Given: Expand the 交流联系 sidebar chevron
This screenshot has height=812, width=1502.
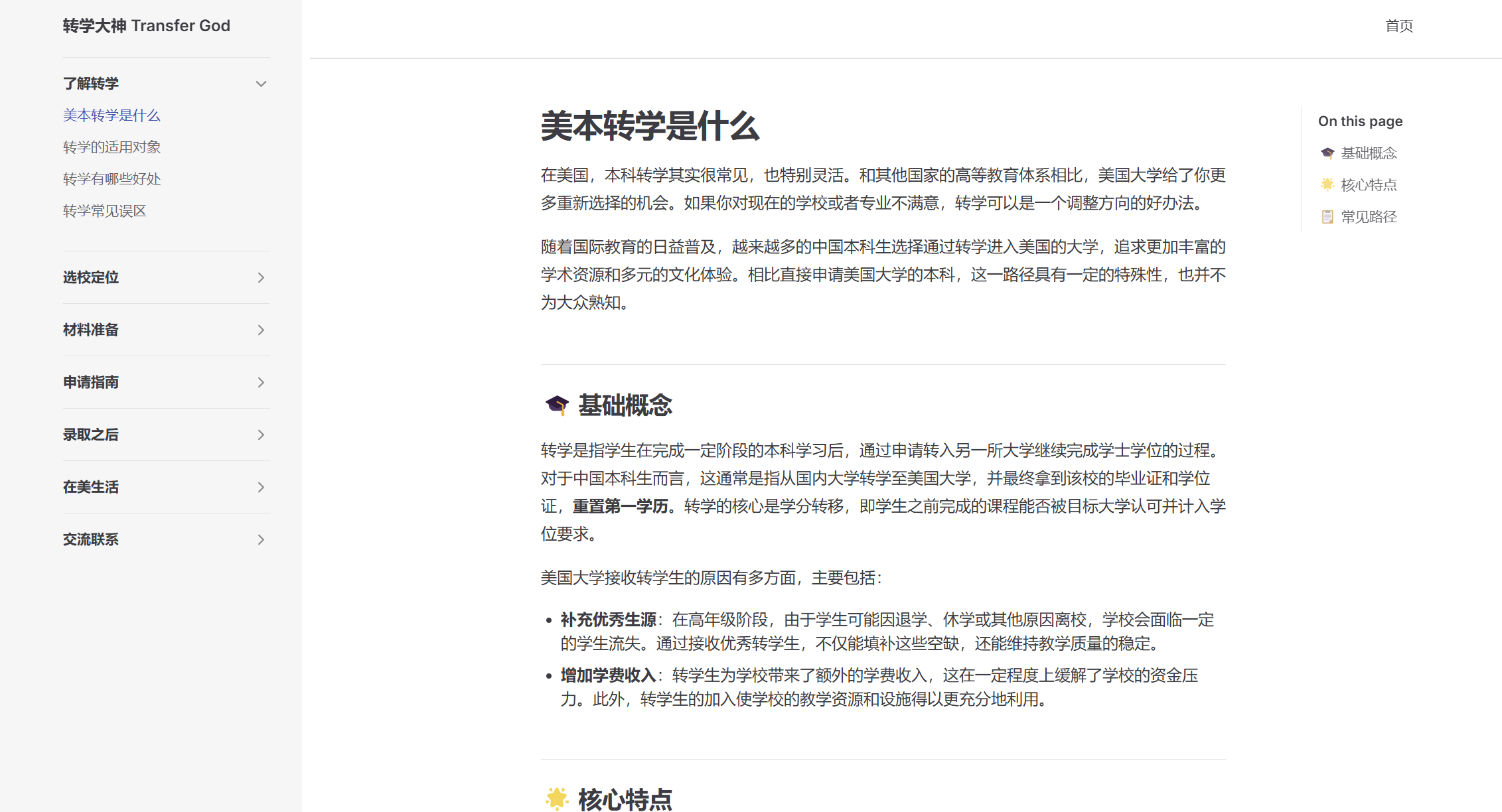Looking at the screenshot, I should (261, 539).
